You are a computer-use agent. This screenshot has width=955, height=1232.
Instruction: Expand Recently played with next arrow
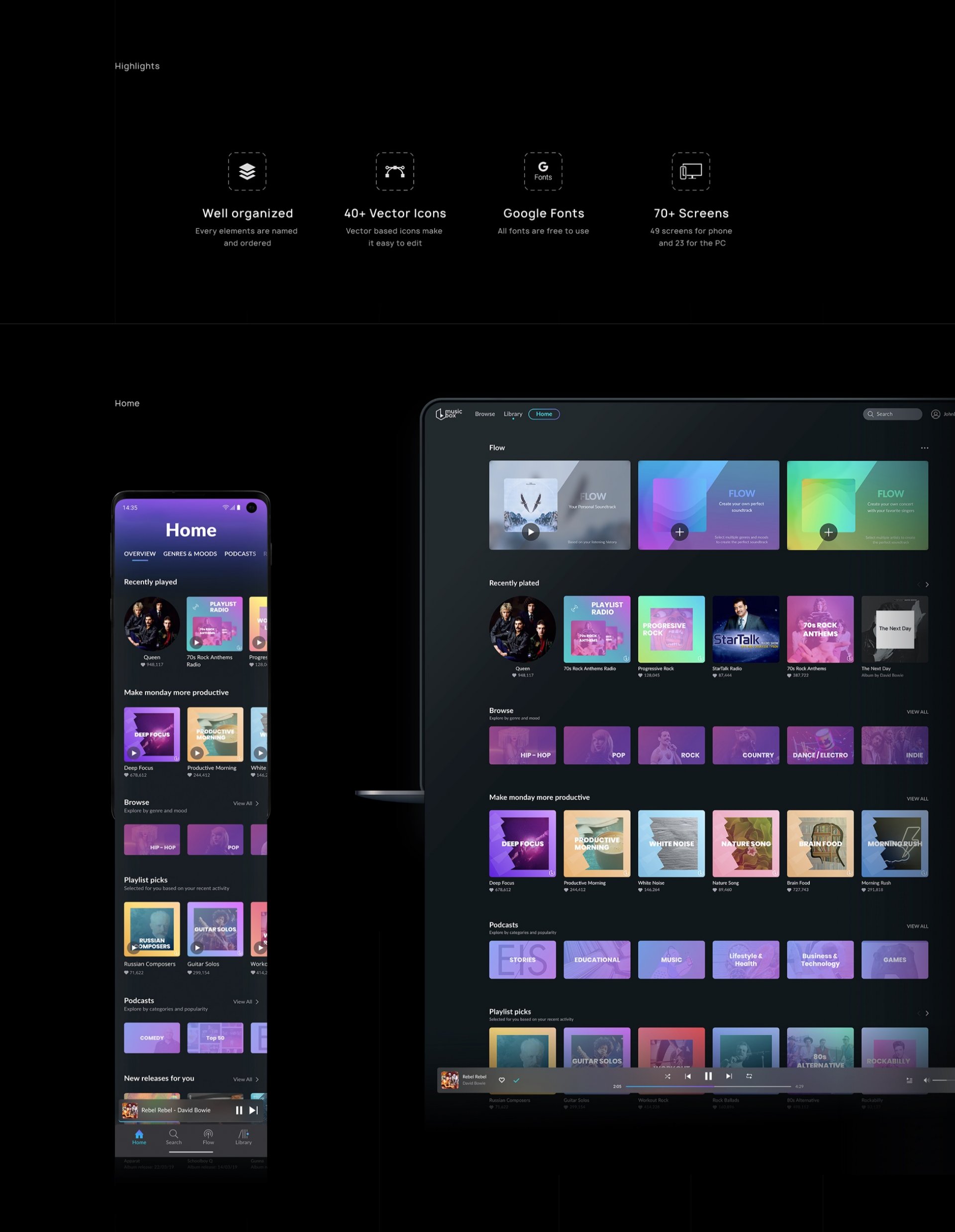pyautogui.click(x=927, y=585)
